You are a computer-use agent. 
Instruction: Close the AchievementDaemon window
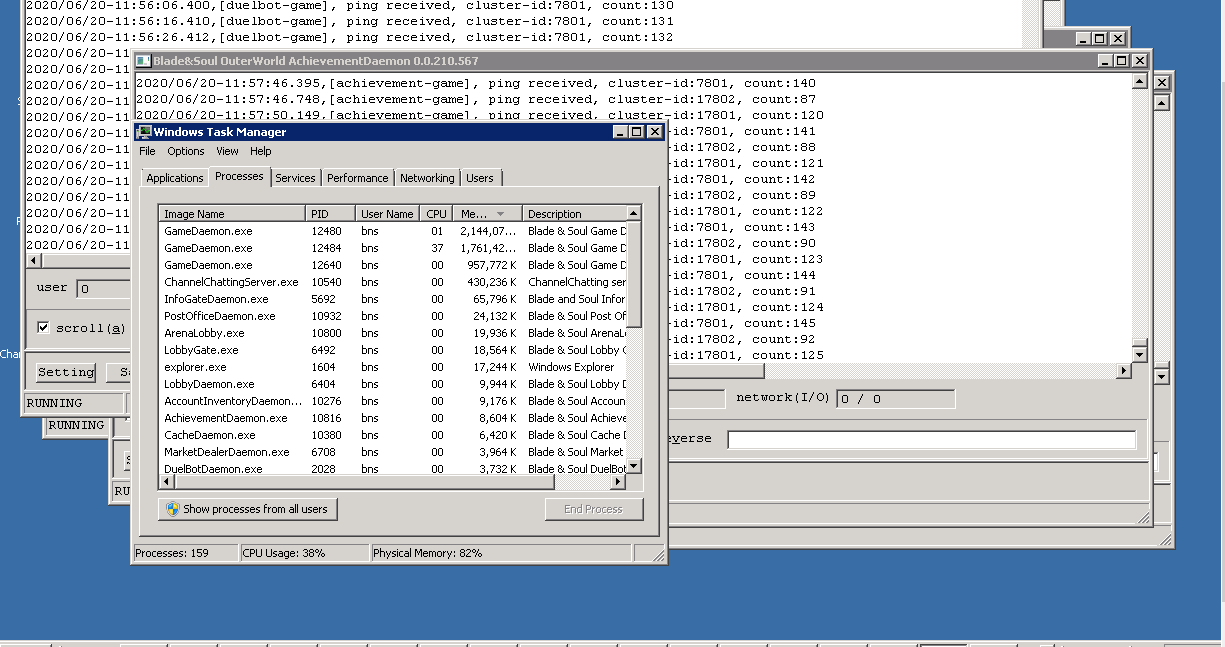[1138, 61]
